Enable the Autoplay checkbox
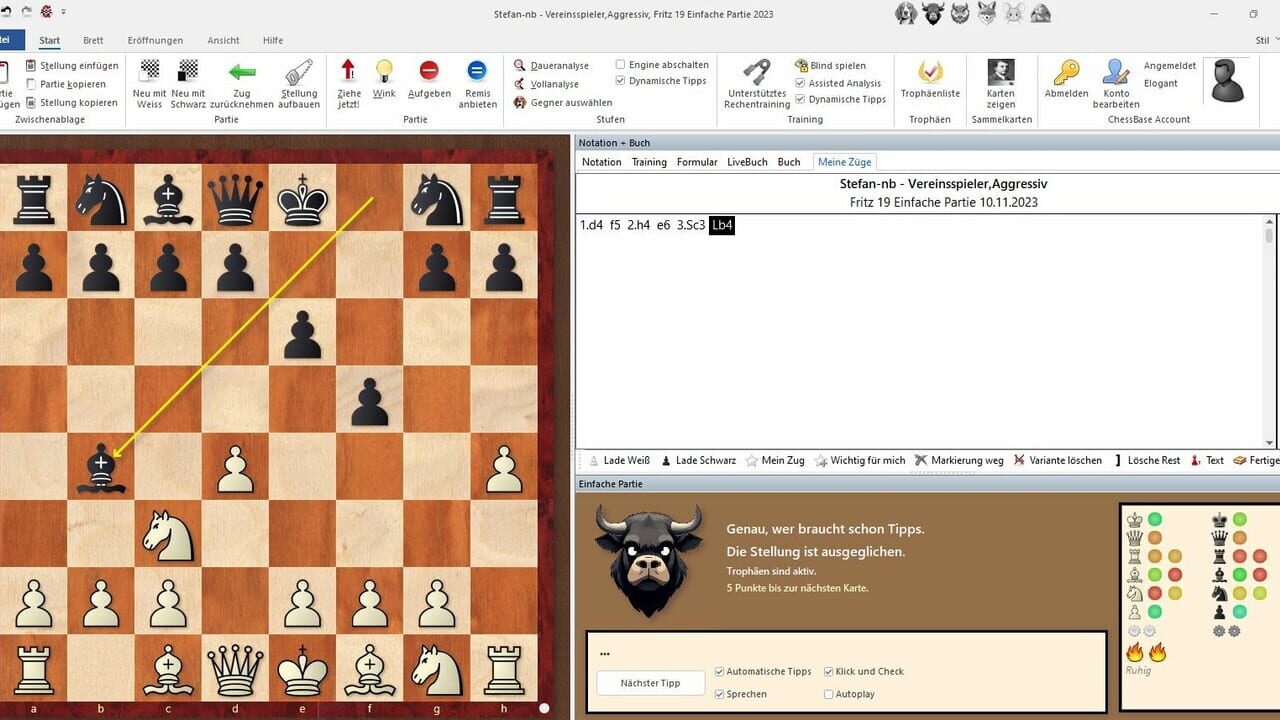The width and height of the screenshot is (1280, 720). [828, 694]
